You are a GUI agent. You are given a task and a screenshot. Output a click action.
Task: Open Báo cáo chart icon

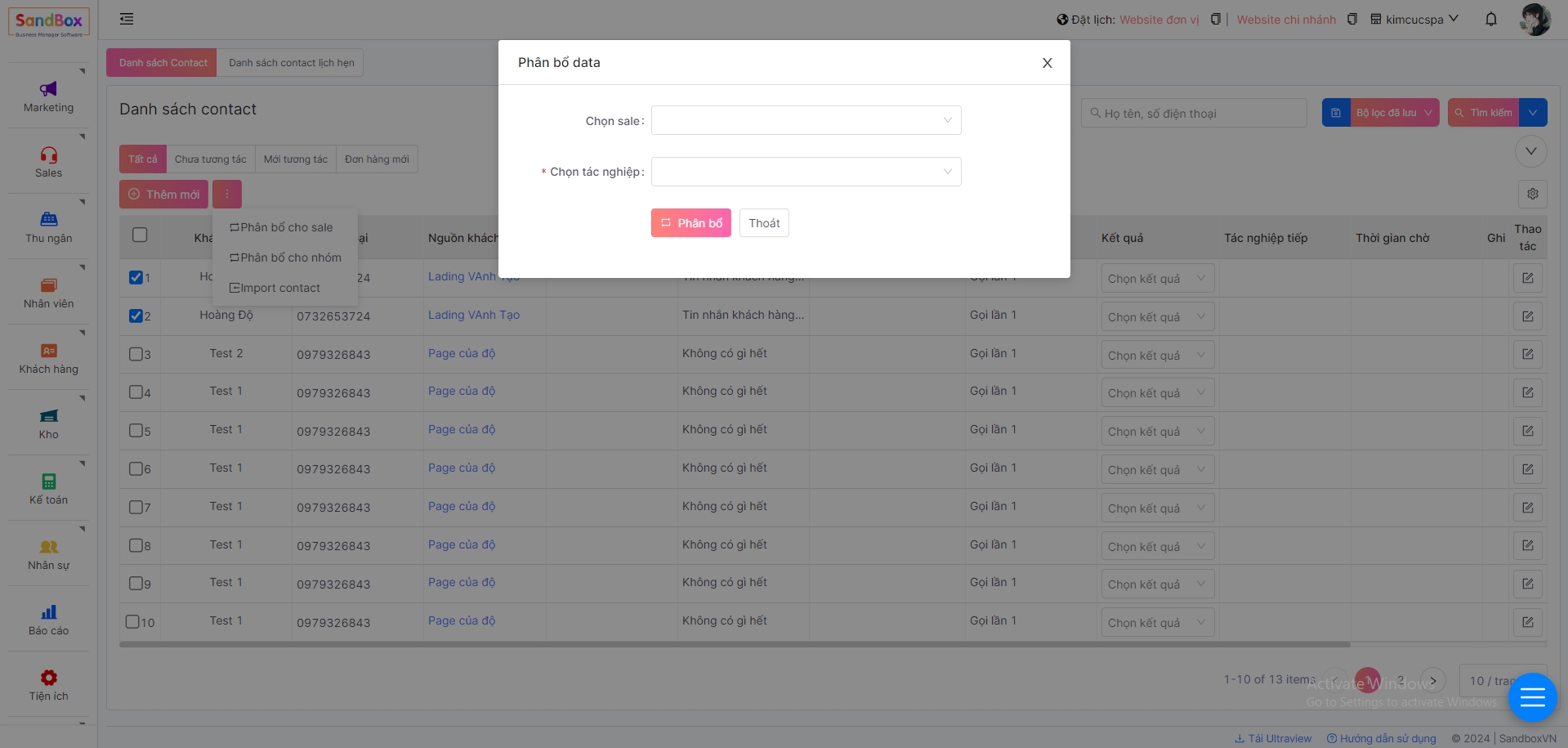point(48,612)
